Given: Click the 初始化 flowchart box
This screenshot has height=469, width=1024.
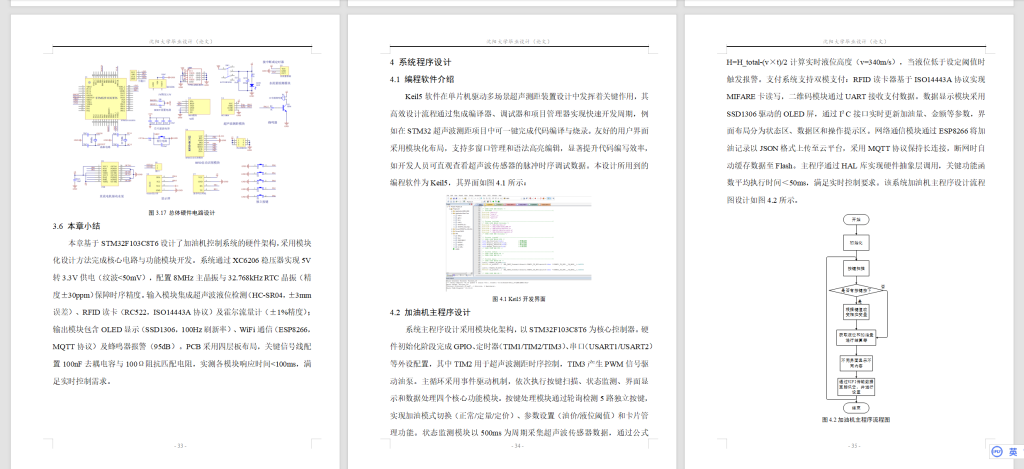Looking at the screenshot, I should 856,242.
